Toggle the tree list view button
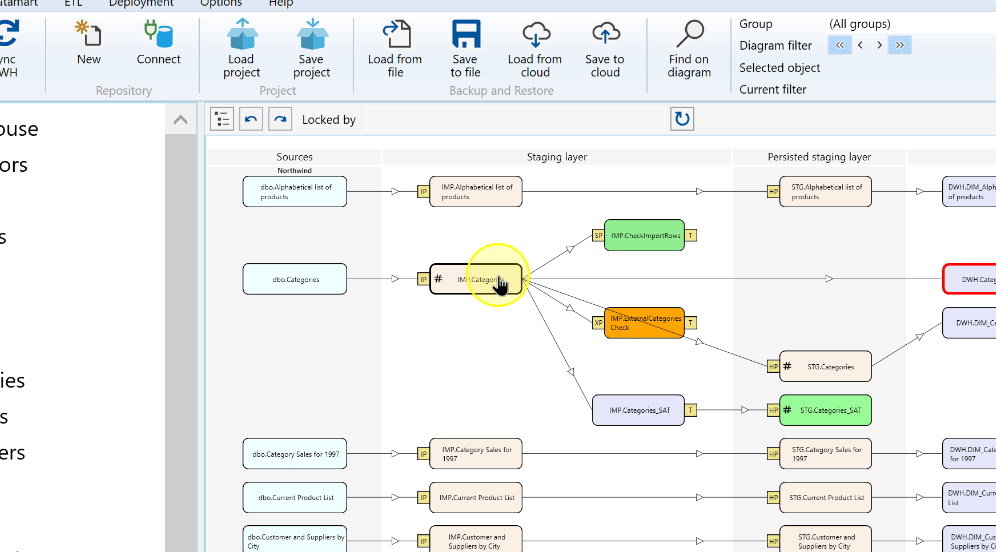The image size is (996, 552). pyautogui.click(x=222, y=119)
